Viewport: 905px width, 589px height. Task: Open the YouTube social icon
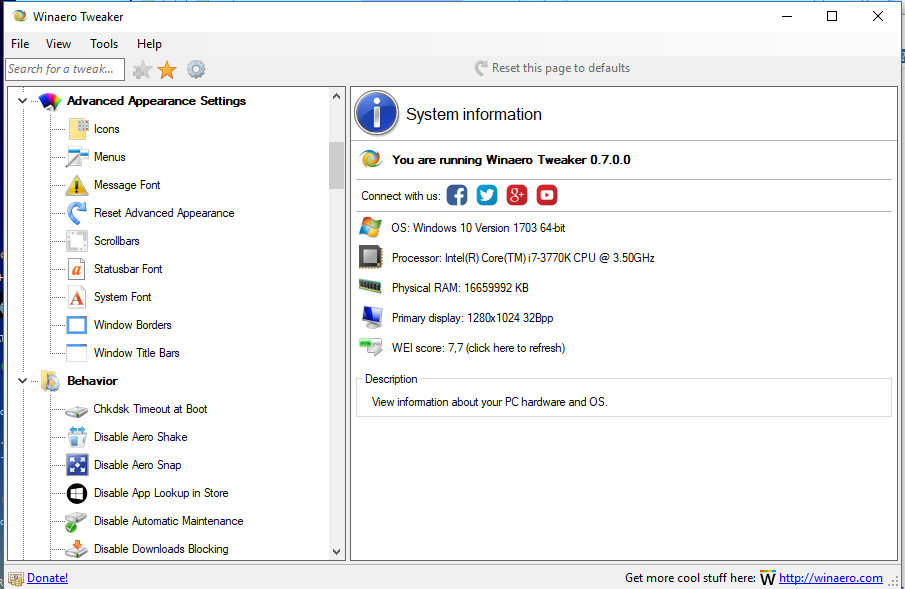(x=547, y=195)
